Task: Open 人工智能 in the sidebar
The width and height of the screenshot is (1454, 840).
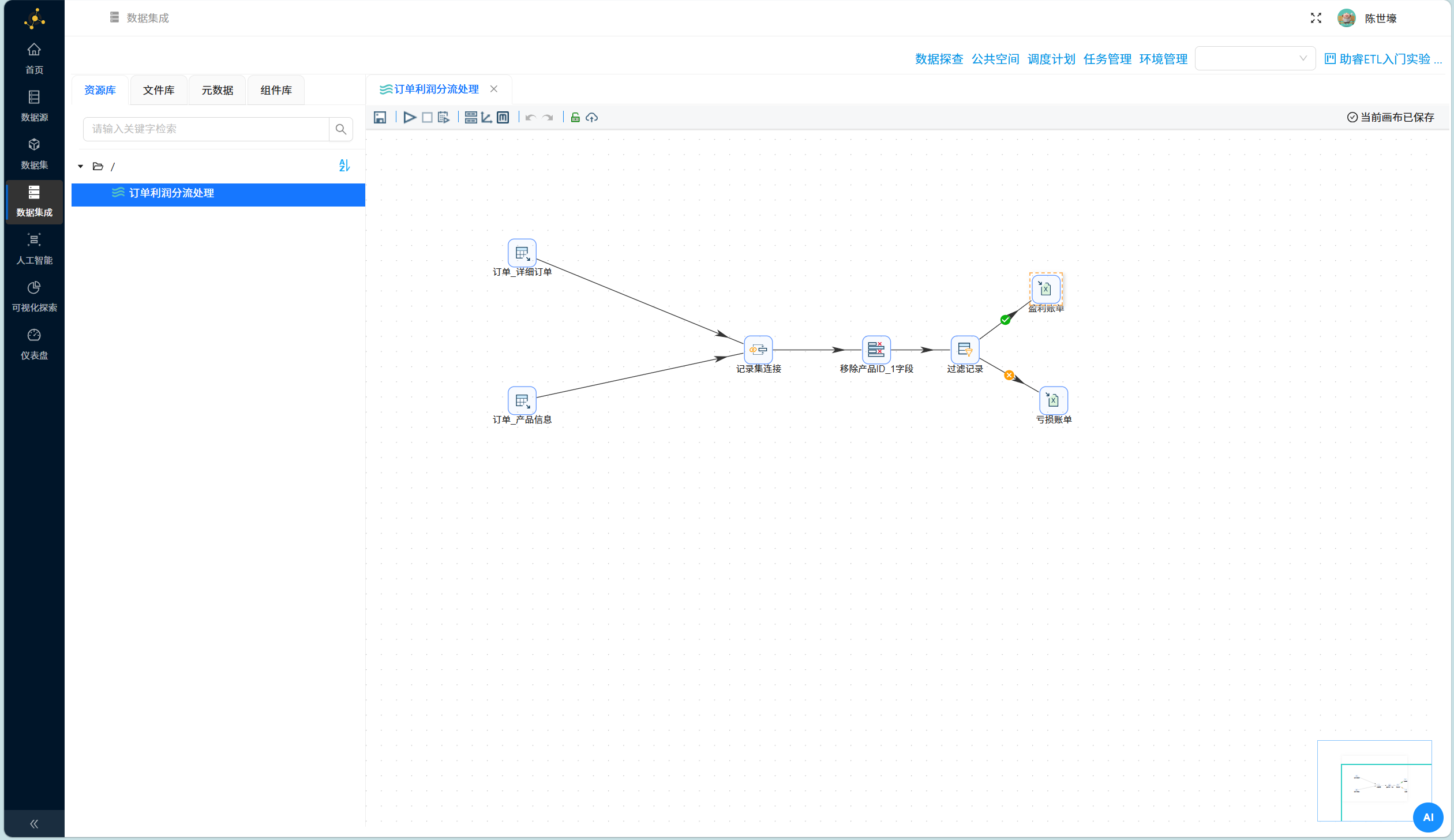Action: click(x=34, y=249)
